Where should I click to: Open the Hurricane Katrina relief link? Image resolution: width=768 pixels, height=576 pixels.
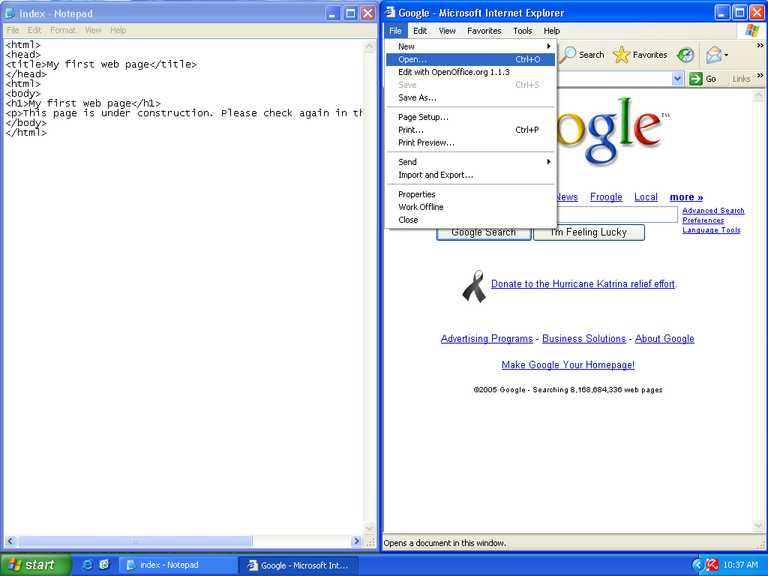pyautogui.click(x=583, y=284)
